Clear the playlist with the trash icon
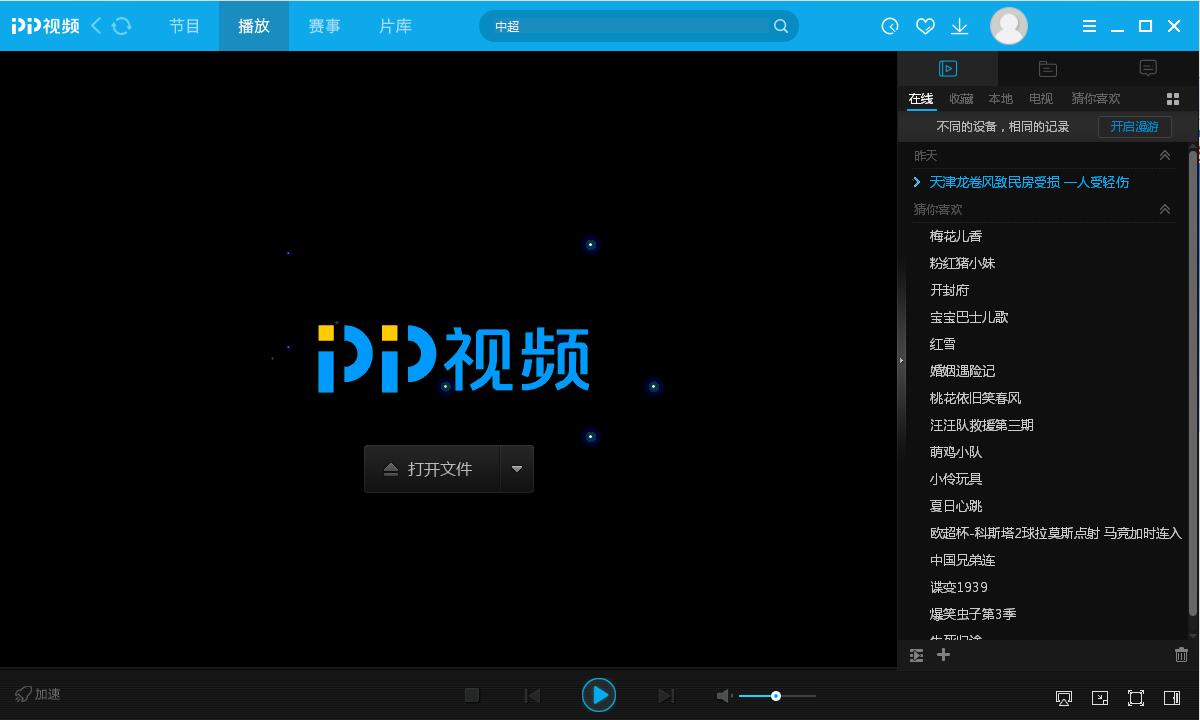Screen dimensions: 1200x720 pyautogui.click(x=1181, y=655)
